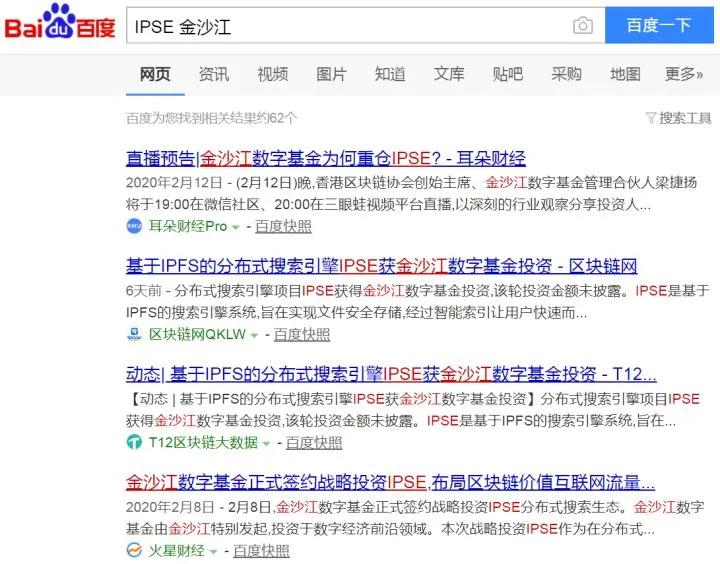Viewport: 720px width, 564px height.
Task: Open result 直播预告|金沙江数字基金为何重仓IPSE
Action: pyautogui.click(x=326, y=158)
